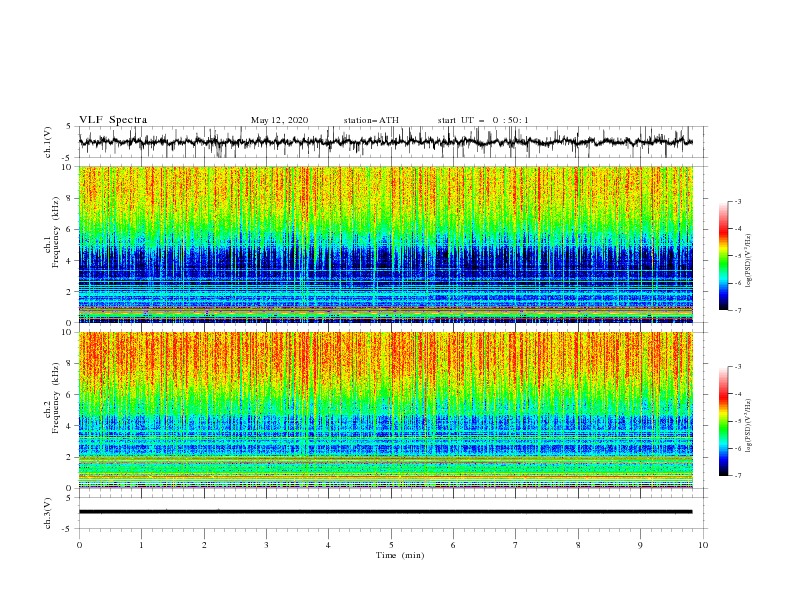The width and height of the screenshot is (792, 612).
Task: Click the '5' tick on ch.1(V) axis
Action: [x=69, y=126]
